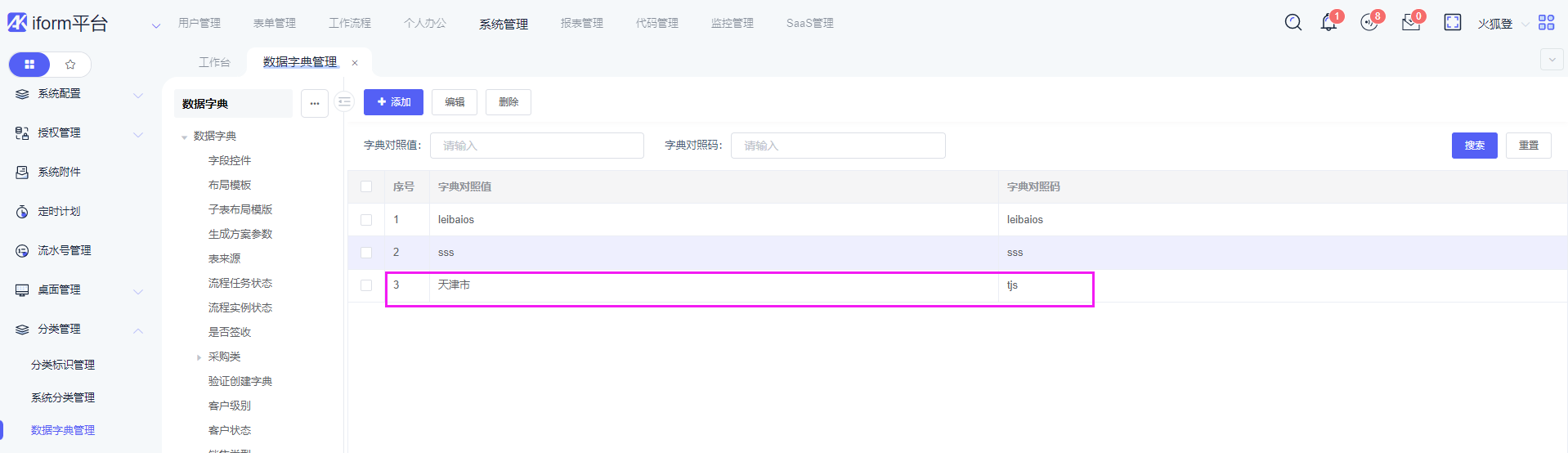Toggle the select-all checkbox in table header
This screenshot has width=1568, height=453.
click(366, 187)
